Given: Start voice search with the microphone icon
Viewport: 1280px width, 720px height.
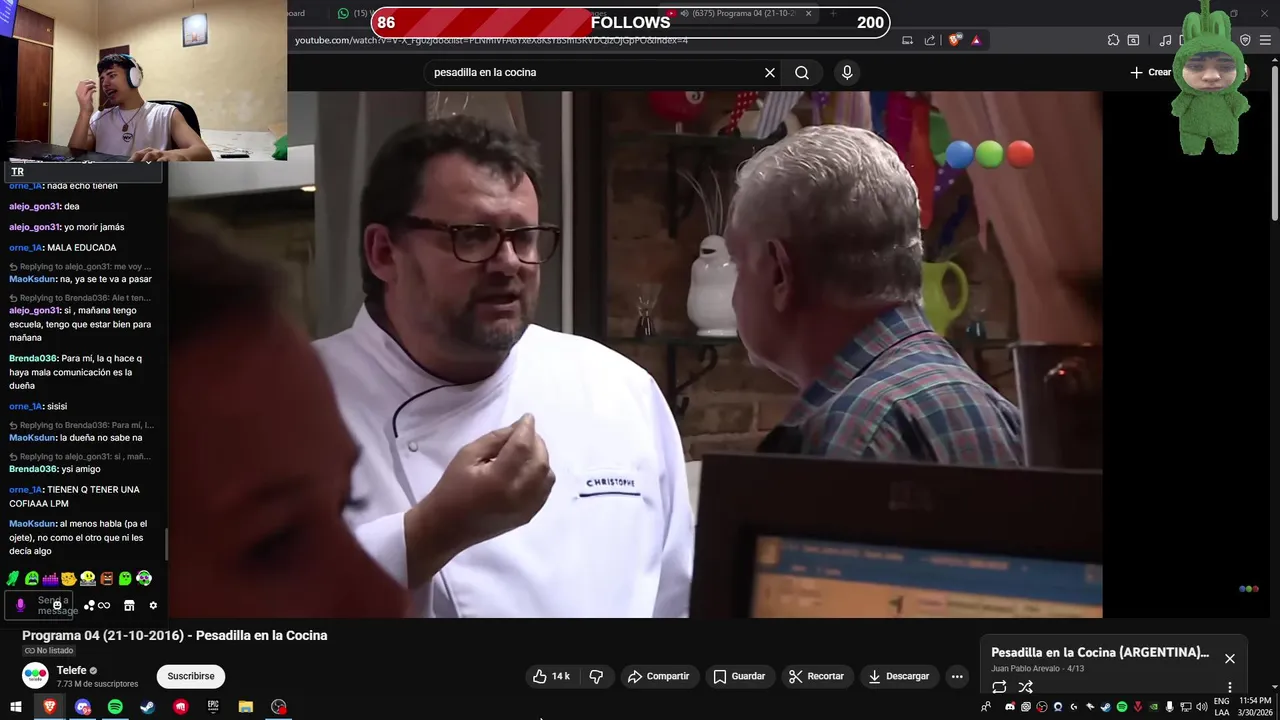Looking at the screenshot, I should point(847,73).
